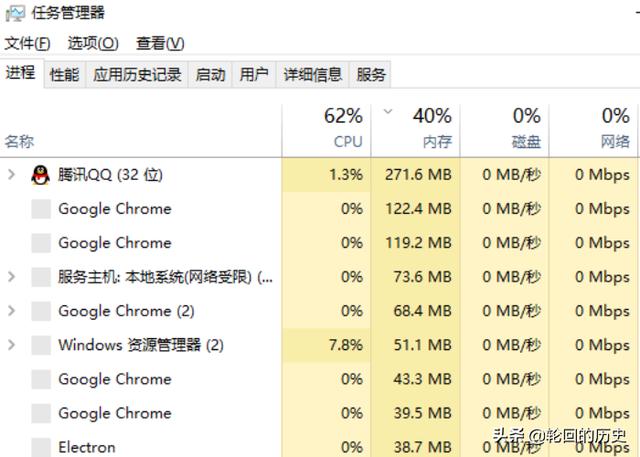Expand the Windows 资源管理器 (2) group

pyautogui.click(x=12, y=345)
